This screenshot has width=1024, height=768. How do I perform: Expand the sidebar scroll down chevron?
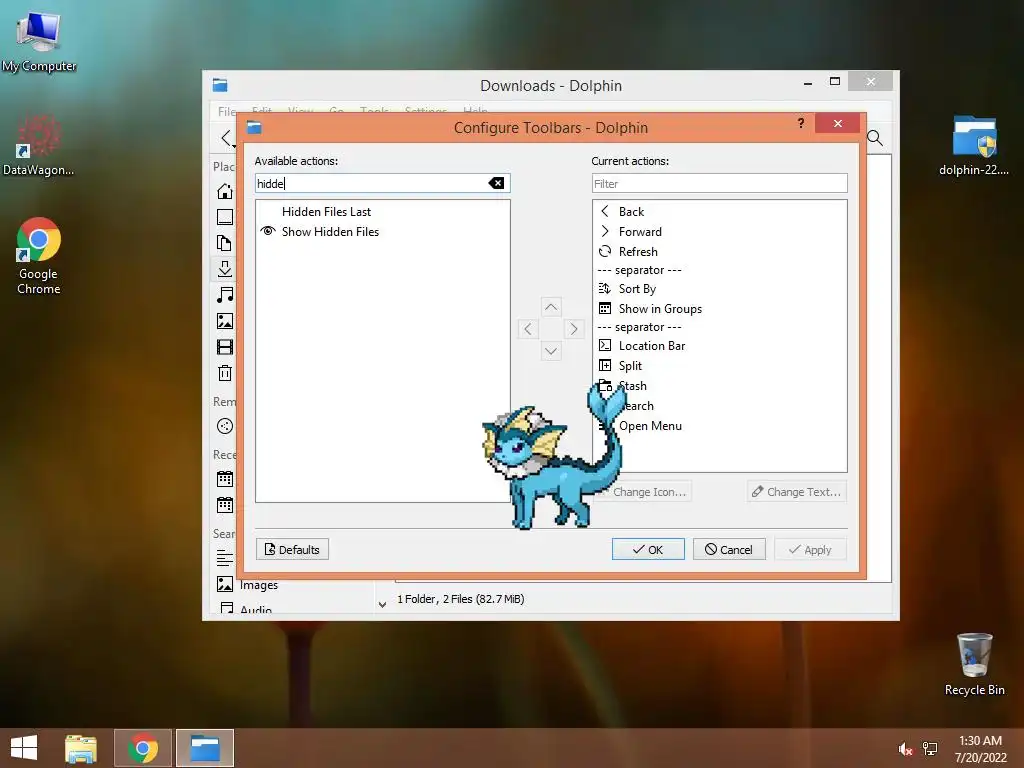point(383,605)
